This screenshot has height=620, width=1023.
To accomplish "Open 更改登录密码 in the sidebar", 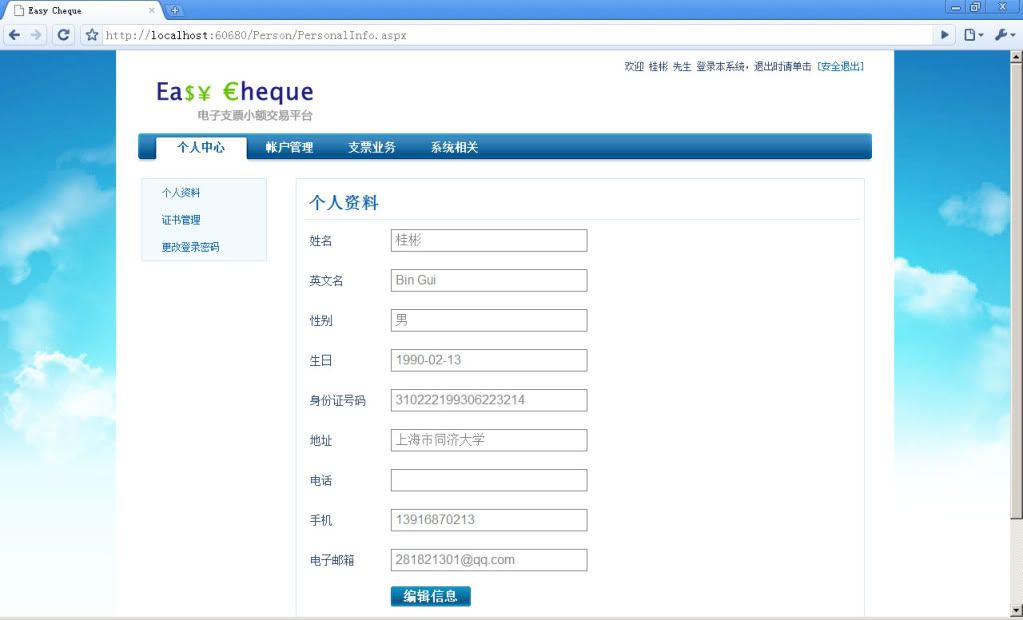I will [x=190, y=247].
